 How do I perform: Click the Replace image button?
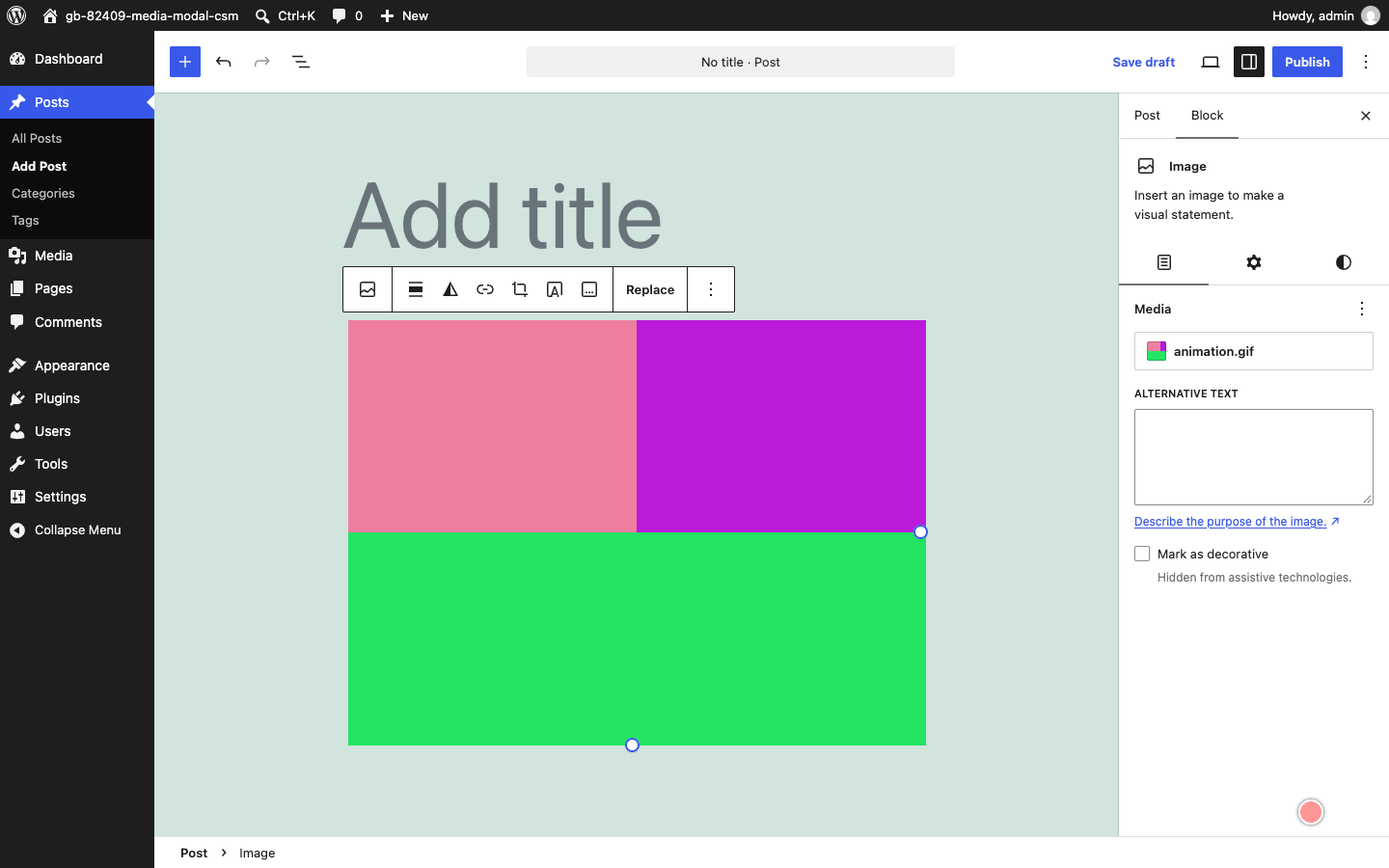coord(650,289)
